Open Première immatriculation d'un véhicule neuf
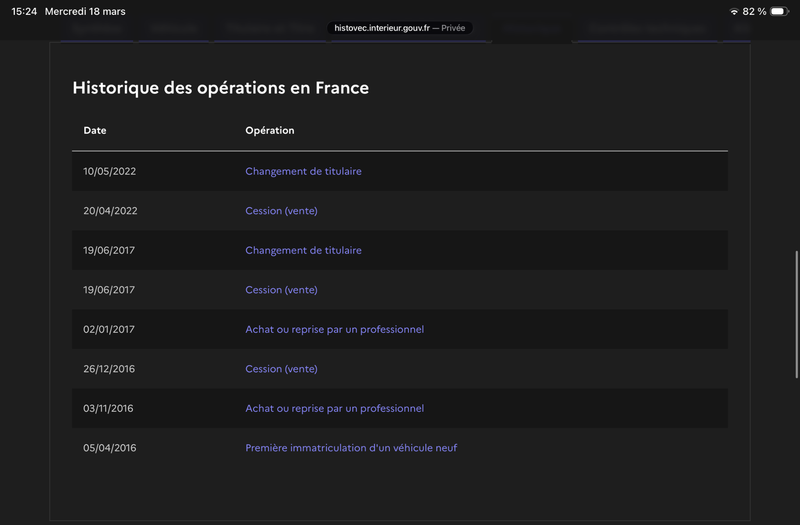This screenshot has height=525, width=800. point(351,448)
